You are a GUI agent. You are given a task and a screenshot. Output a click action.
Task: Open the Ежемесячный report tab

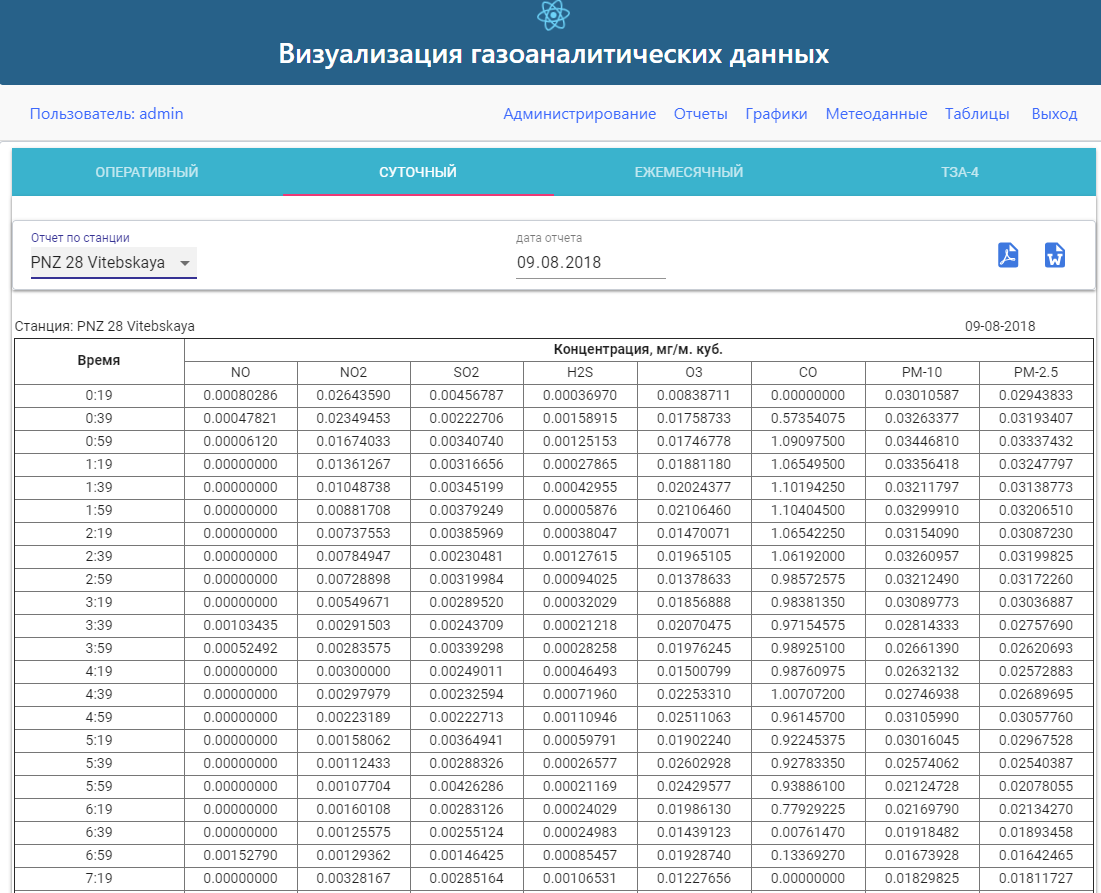[x=688, y=172]
